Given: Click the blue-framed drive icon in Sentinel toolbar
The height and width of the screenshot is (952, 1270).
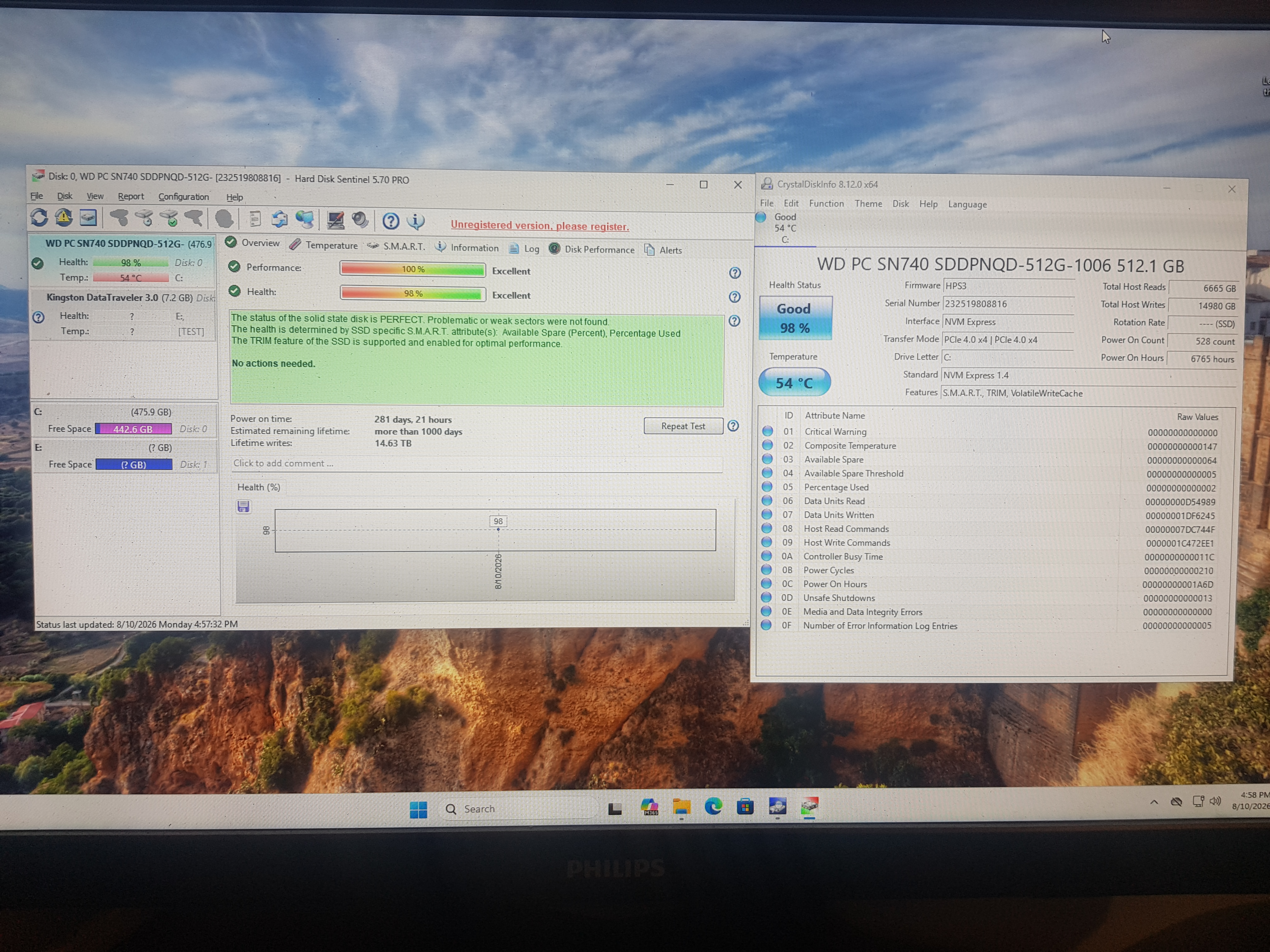Looking at the screenshot, I should [x=88, y=218].
